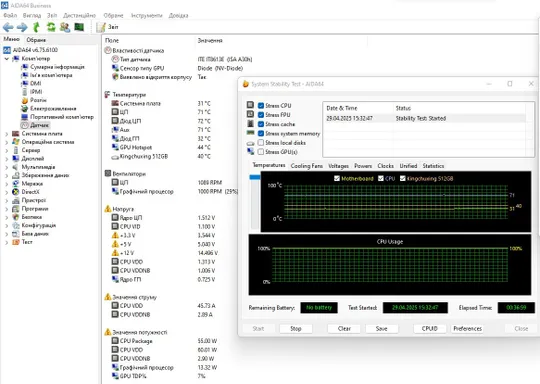This screenshot has height=384, width=540.
Task: Stop the stability test with Stop button
Action: 296,329
